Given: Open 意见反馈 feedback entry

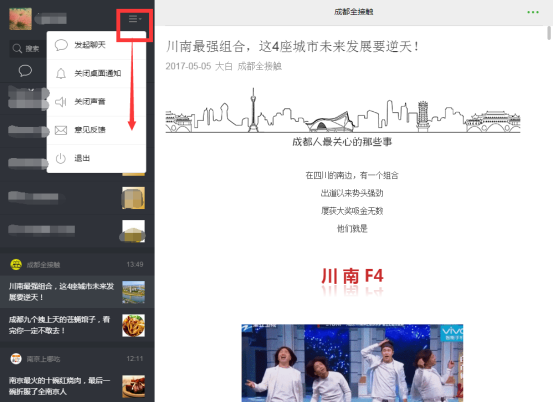Looking at the screenshot, I should [96, 130].
